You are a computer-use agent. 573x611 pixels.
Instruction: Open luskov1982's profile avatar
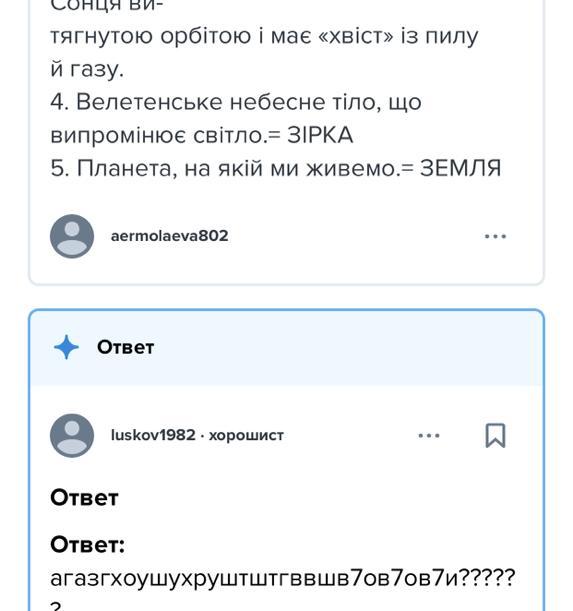(72, 435)
